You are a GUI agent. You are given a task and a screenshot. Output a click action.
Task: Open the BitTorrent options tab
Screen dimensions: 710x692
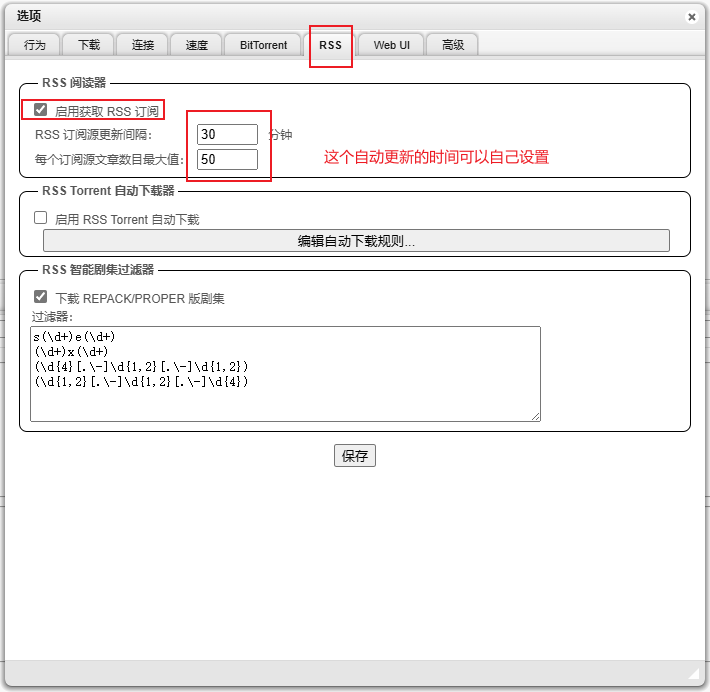263,45
